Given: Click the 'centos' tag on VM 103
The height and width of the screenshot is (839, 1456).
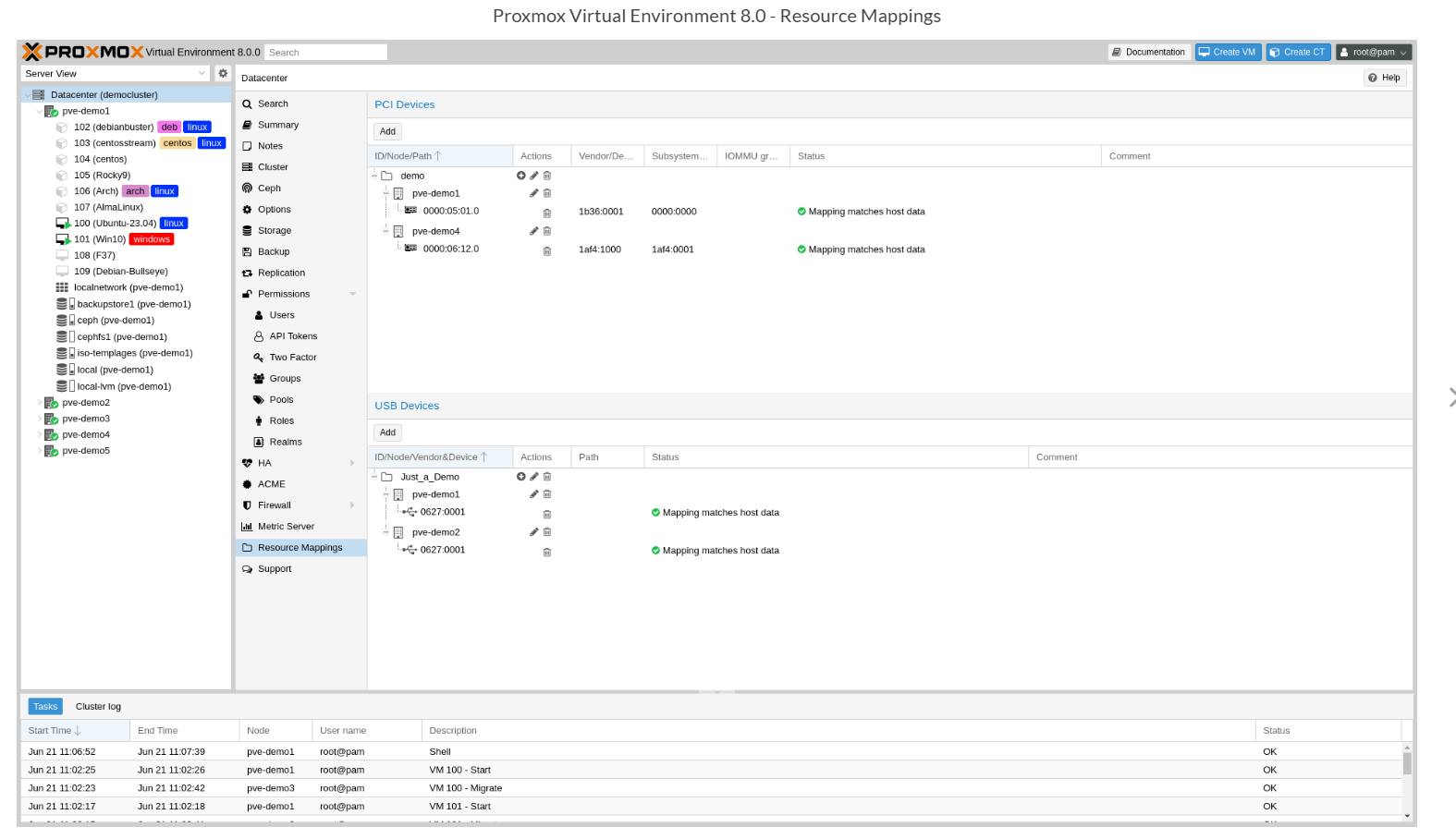Looking at the screenshot, I should 177,143.
